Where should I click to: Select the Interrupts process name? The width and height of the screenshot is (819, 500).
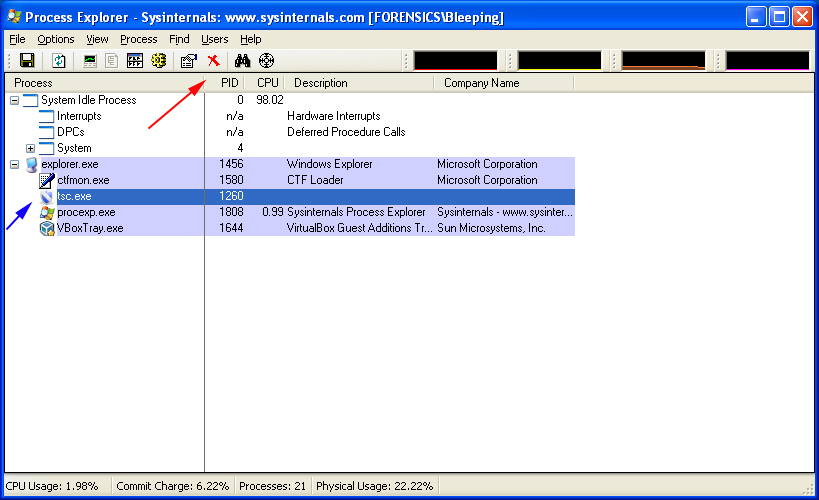pyautogui.click(x=79, y=117)
